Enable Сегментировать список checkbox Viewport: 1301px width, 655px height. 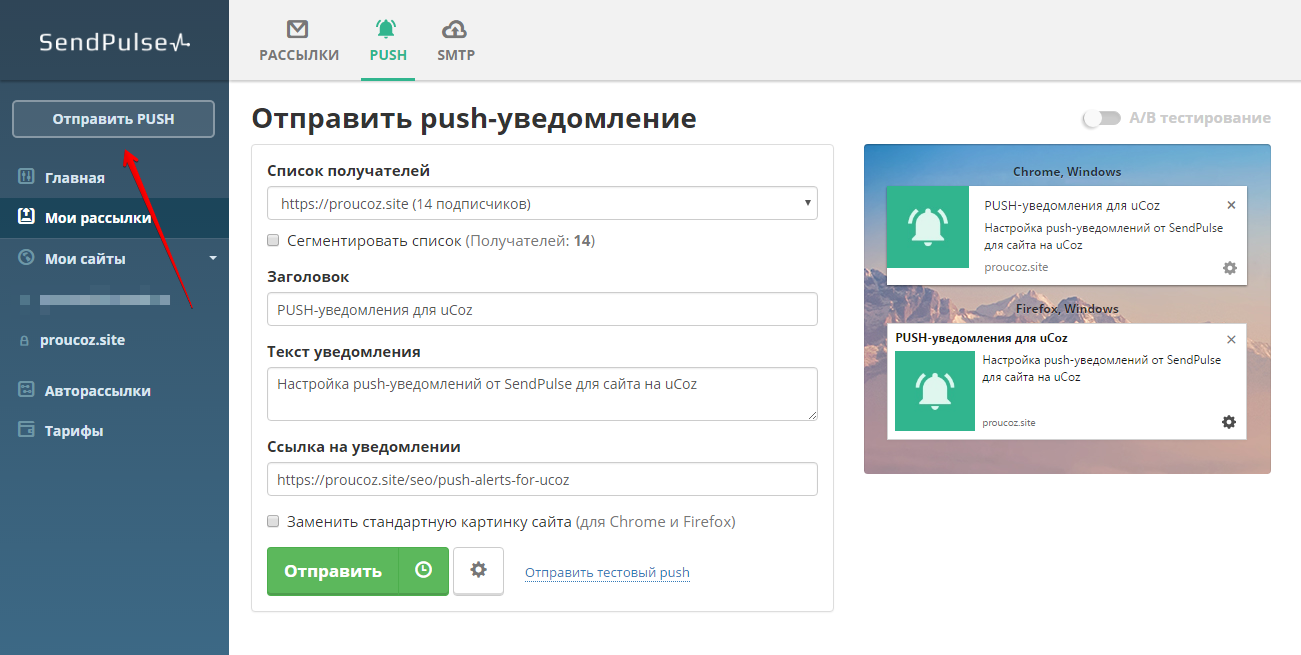[x=273, y=241]
